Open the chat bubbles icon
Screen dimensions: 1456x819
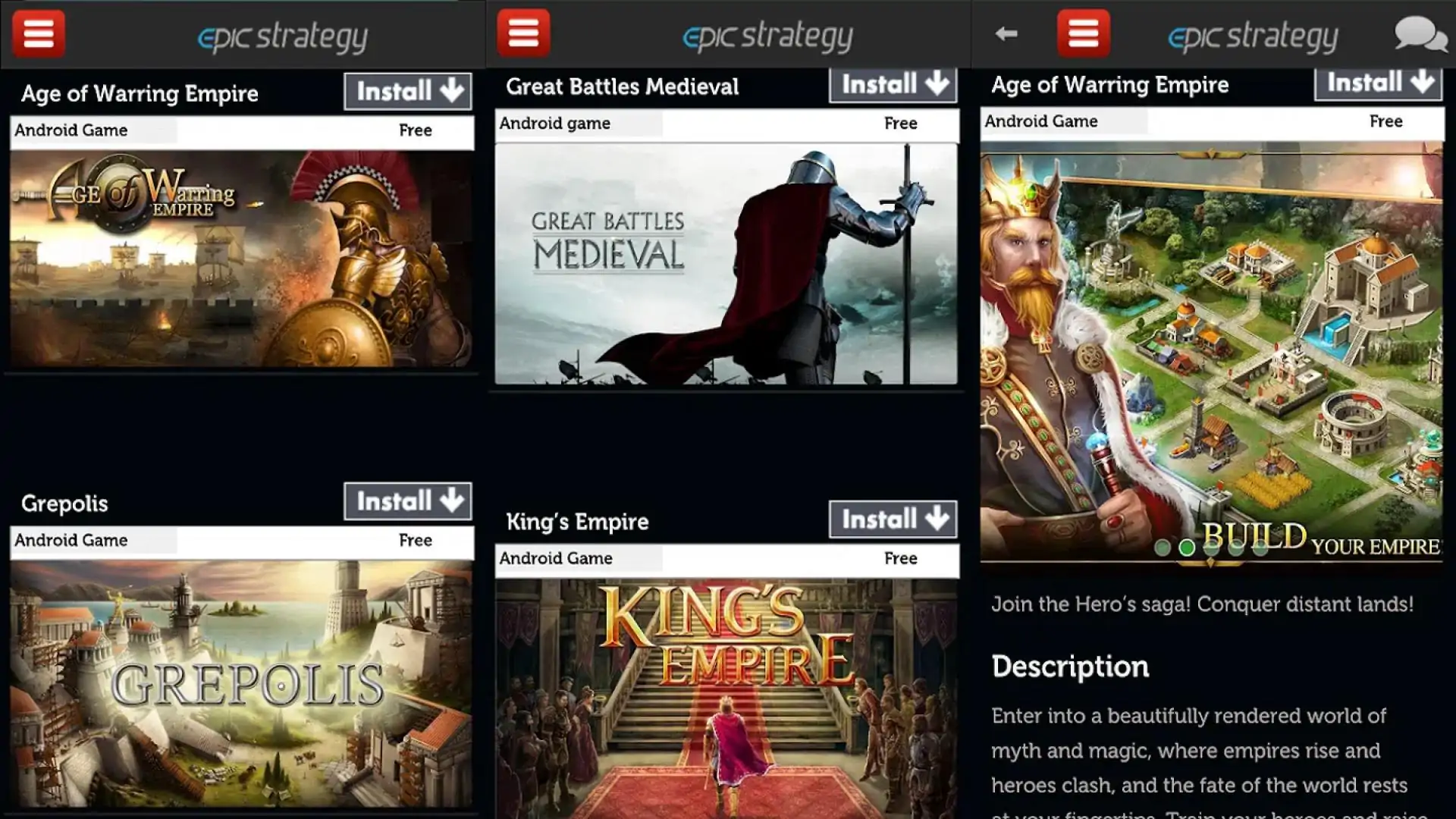[1420, 34]
